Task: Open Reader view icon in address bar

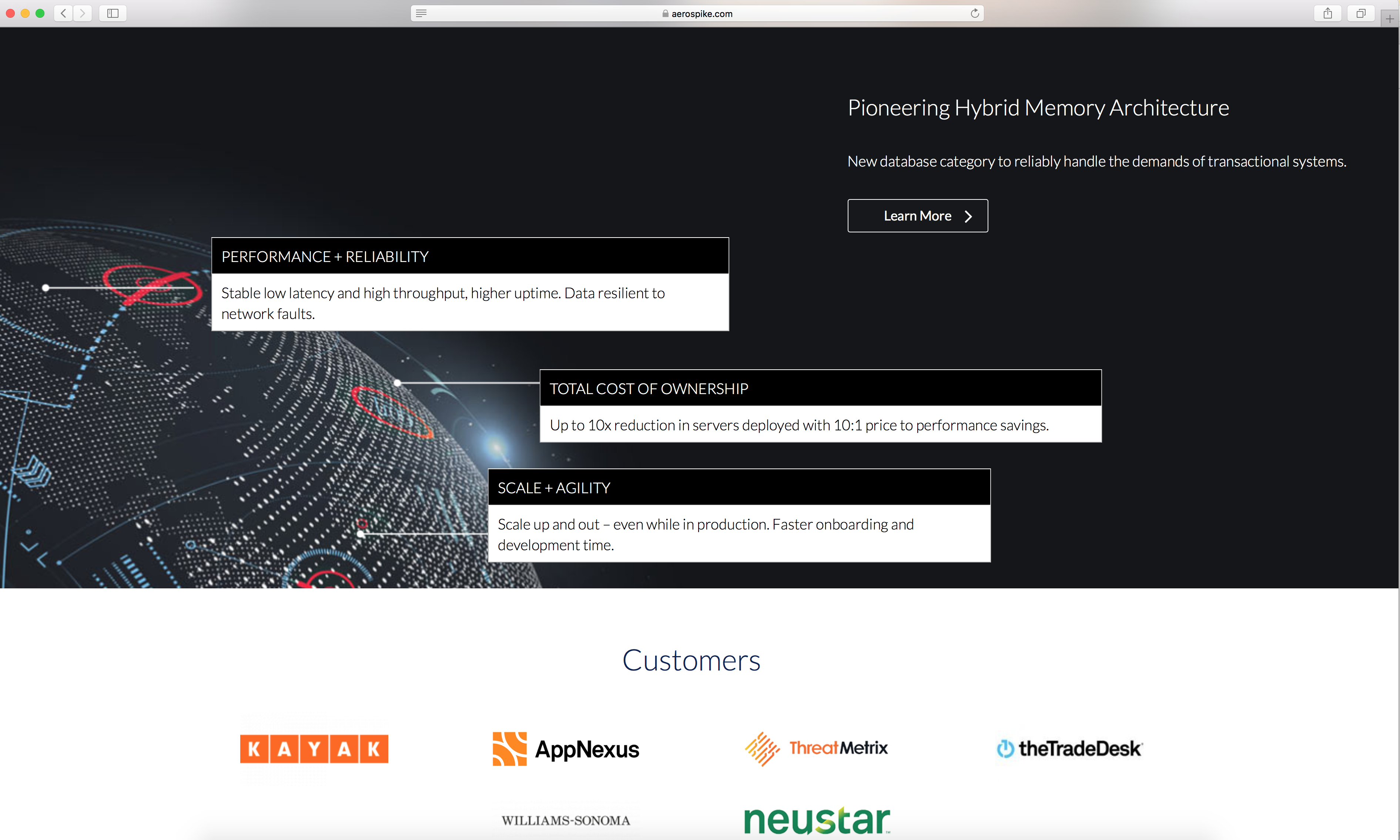Action: point(421,13)
